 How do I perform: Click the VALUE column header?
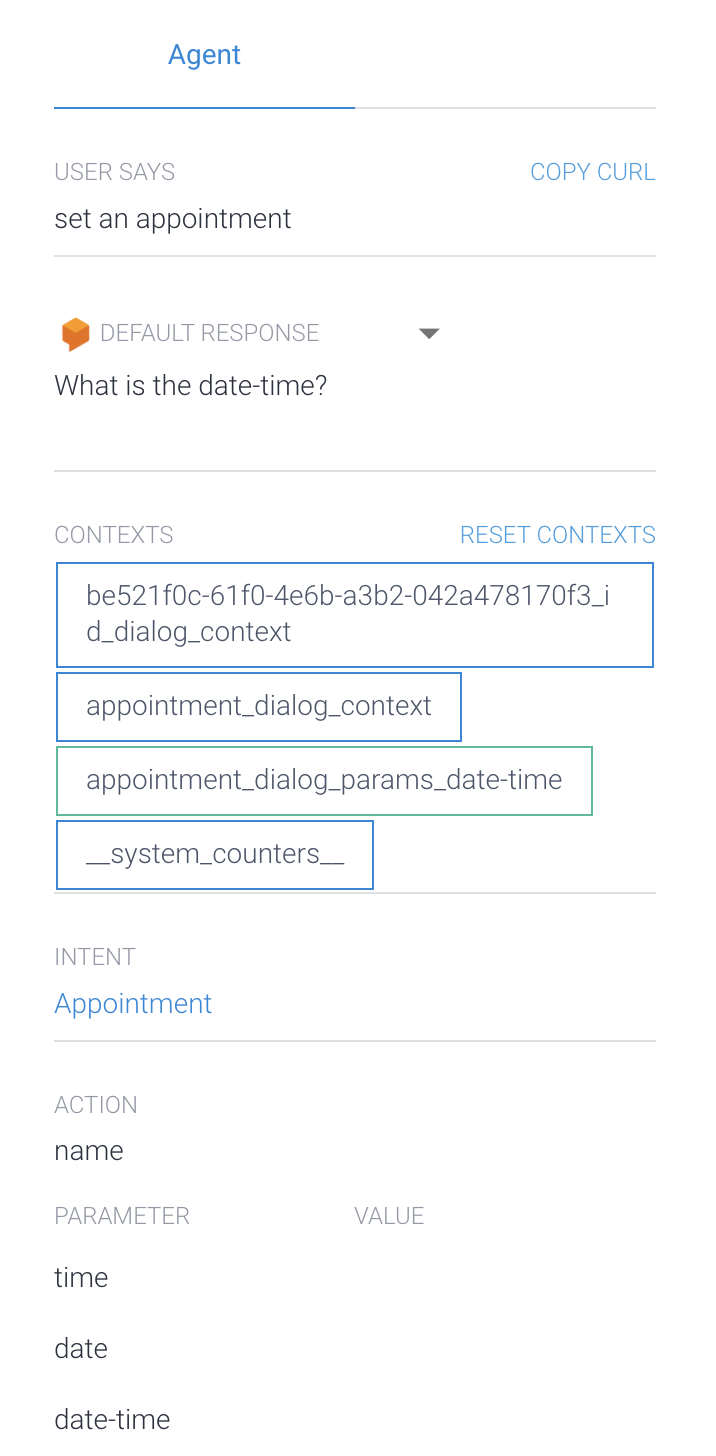[389, 1215]
